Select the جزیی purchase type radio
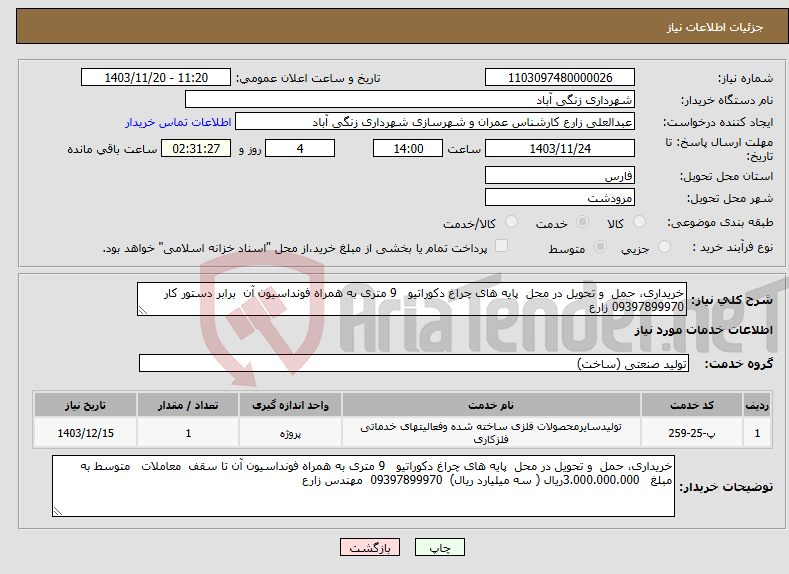This screenshot has width=789, height=574. pyautogui.click(x=664, y=247)
